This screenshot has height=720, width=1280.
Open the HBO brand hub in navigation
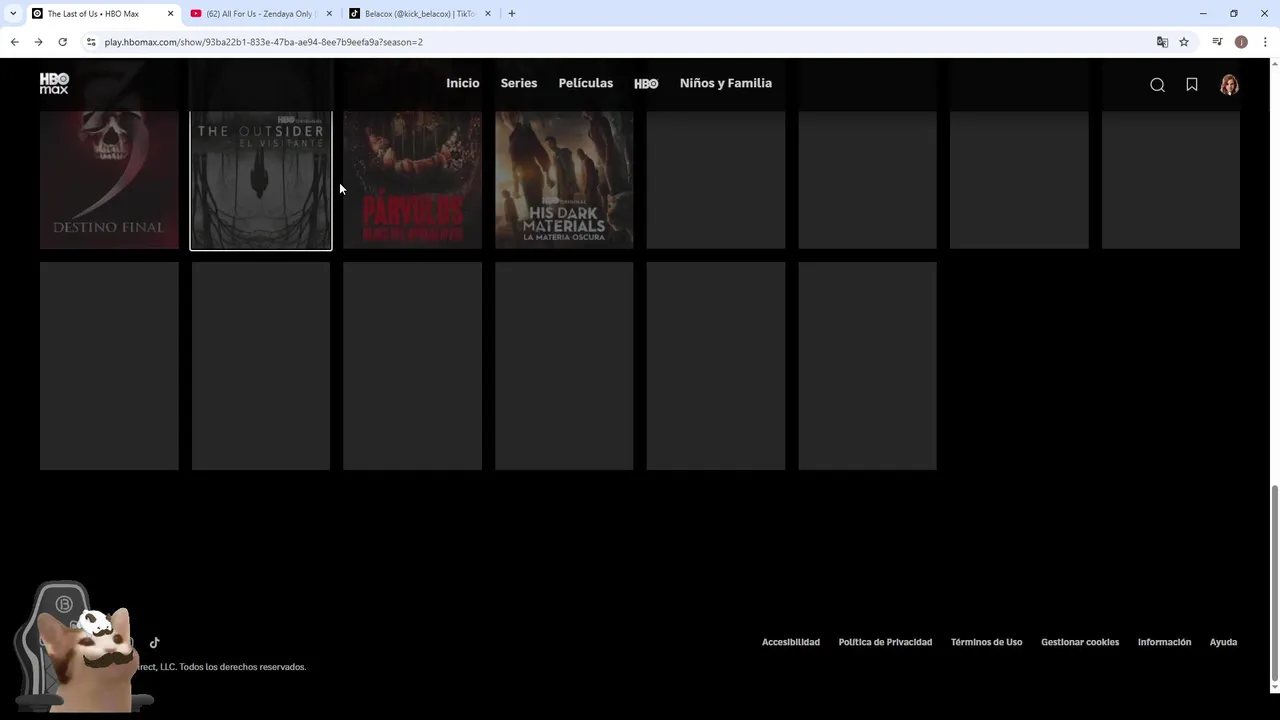pos(646,84)
